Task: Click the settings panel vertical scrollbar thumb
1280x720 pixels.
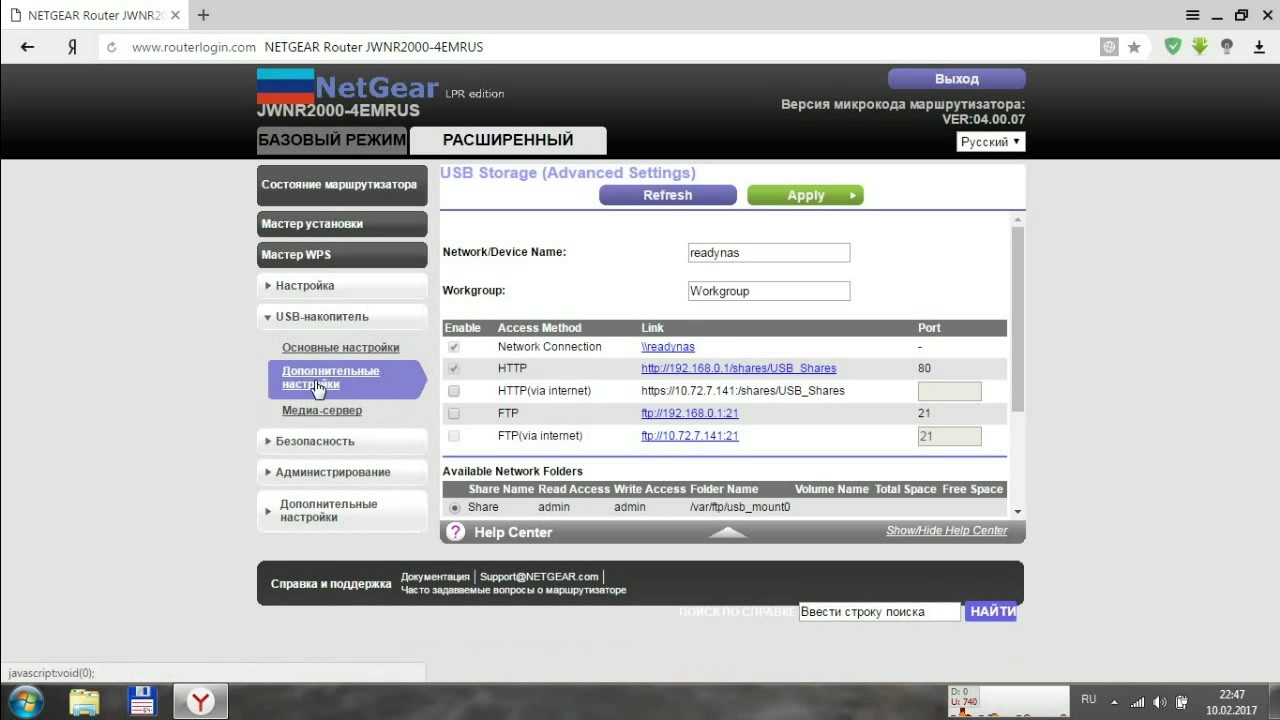Action: pyautogui.click(x=1018, y=318)
